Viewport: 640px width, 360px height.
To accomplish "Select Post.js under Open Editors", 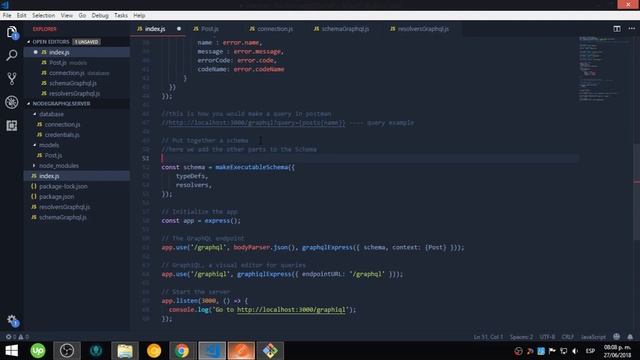I will coord(77,62).
